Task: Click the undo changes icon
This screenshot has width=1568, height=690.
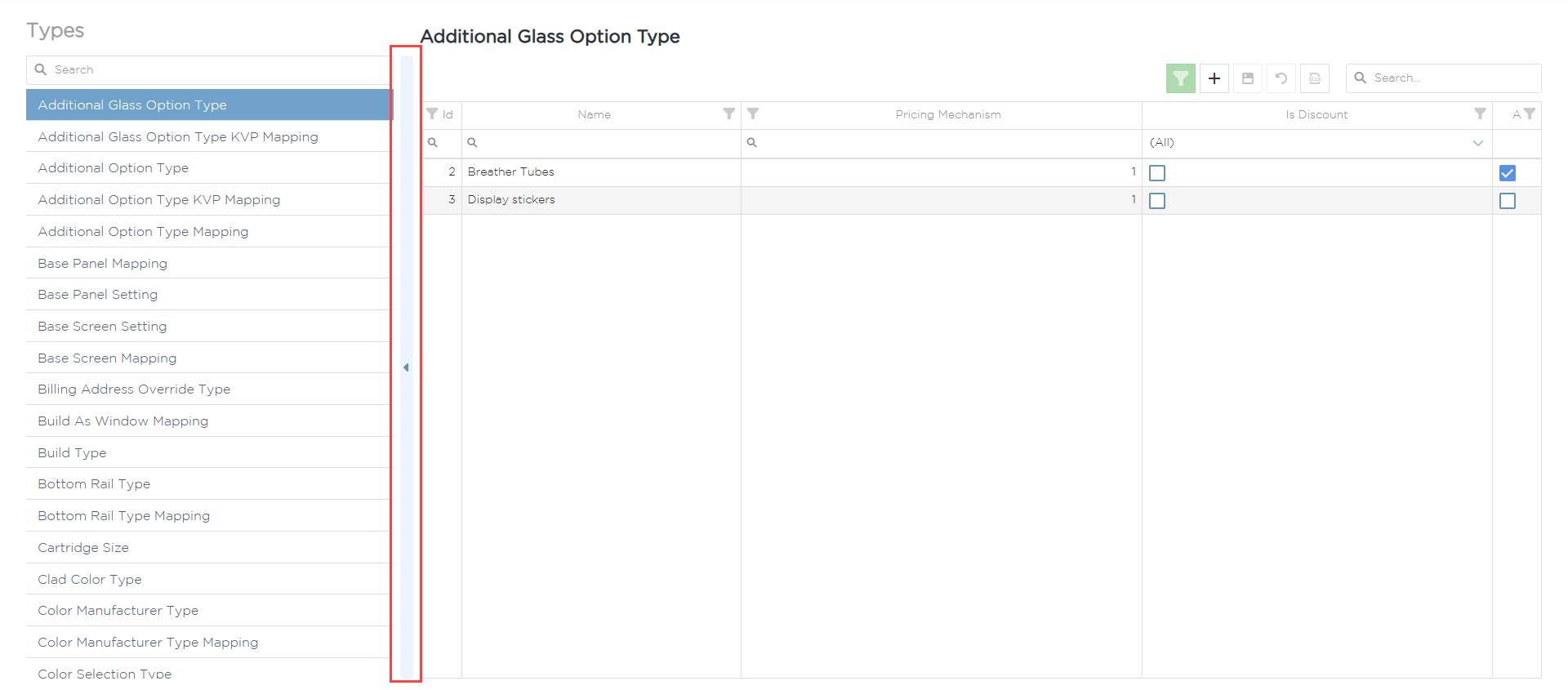Action: point(1281,78)
